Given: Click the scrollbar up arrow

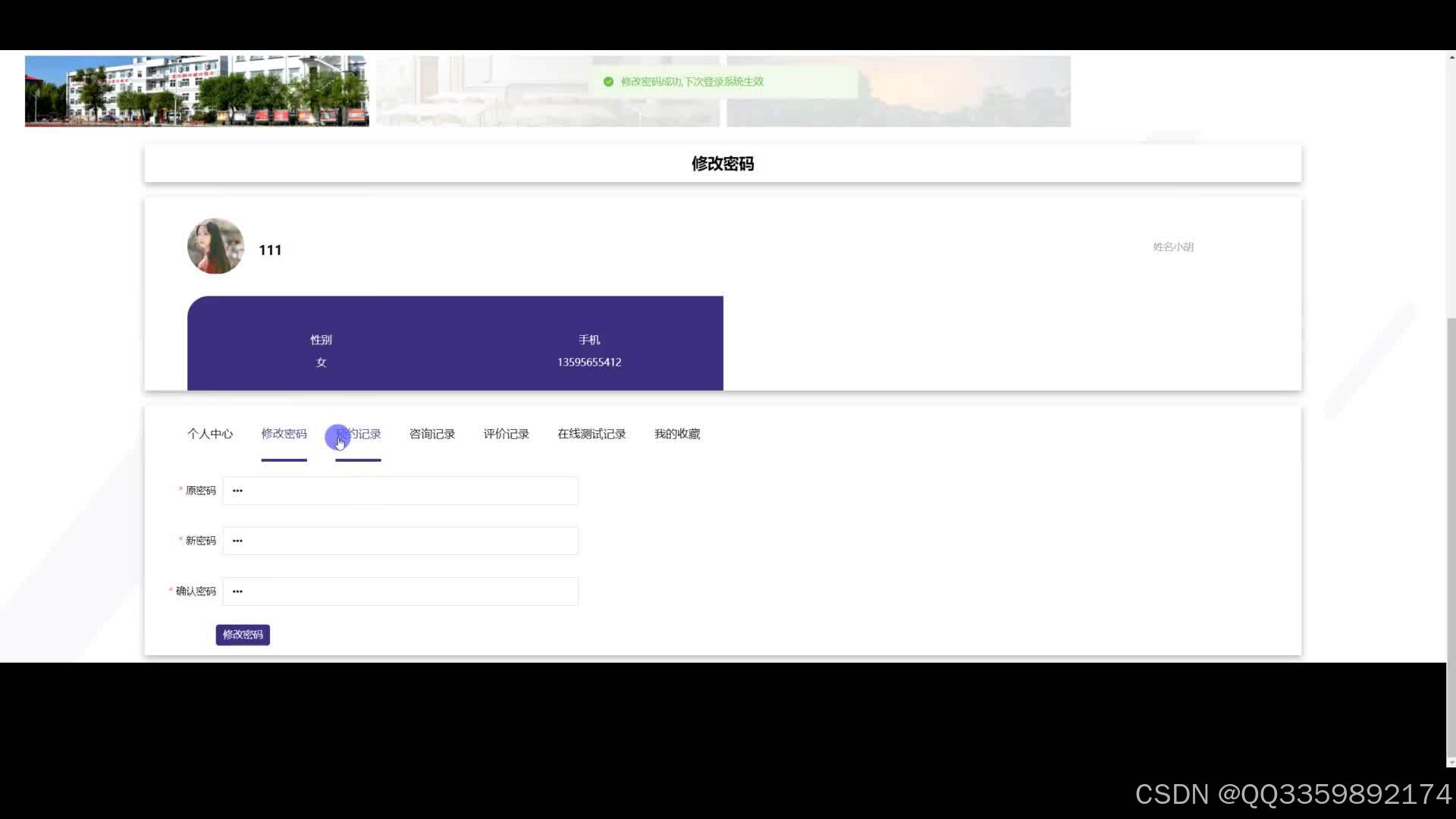Looking at the screenshot, I should pyautogui.click(x=1451, y=56).
